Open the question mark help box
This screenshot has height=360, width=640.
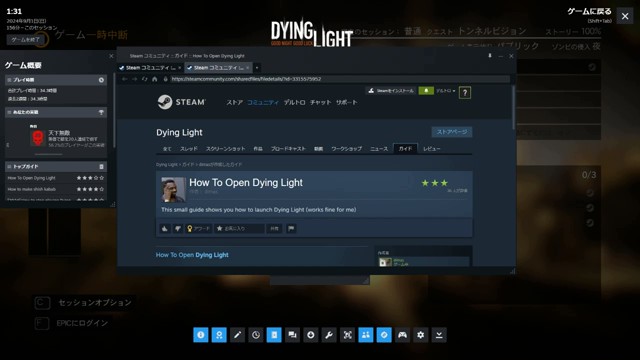[465, 93]
